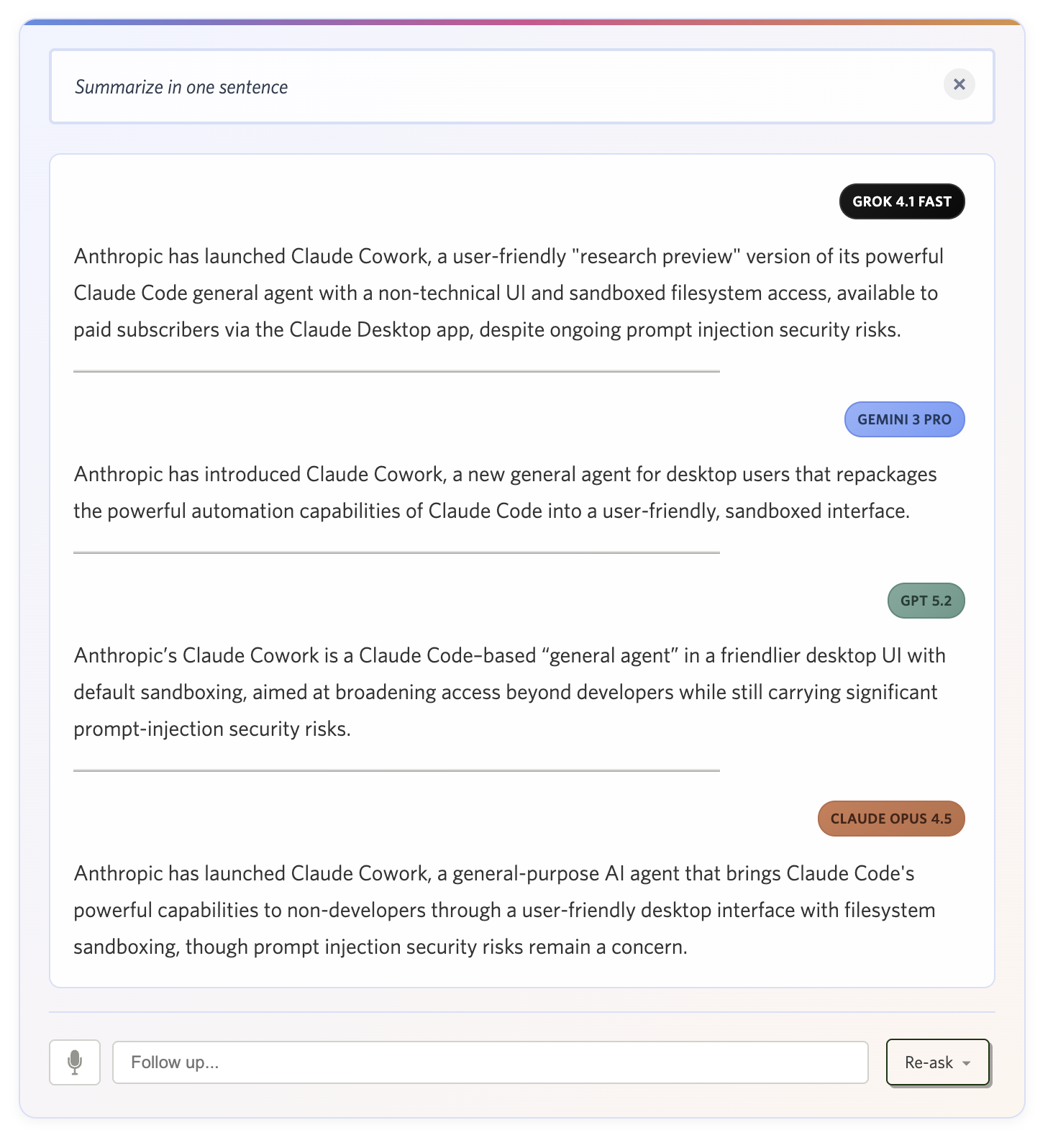
Task: Click the separator line above the follow-up area
Action: point(522,1012)
